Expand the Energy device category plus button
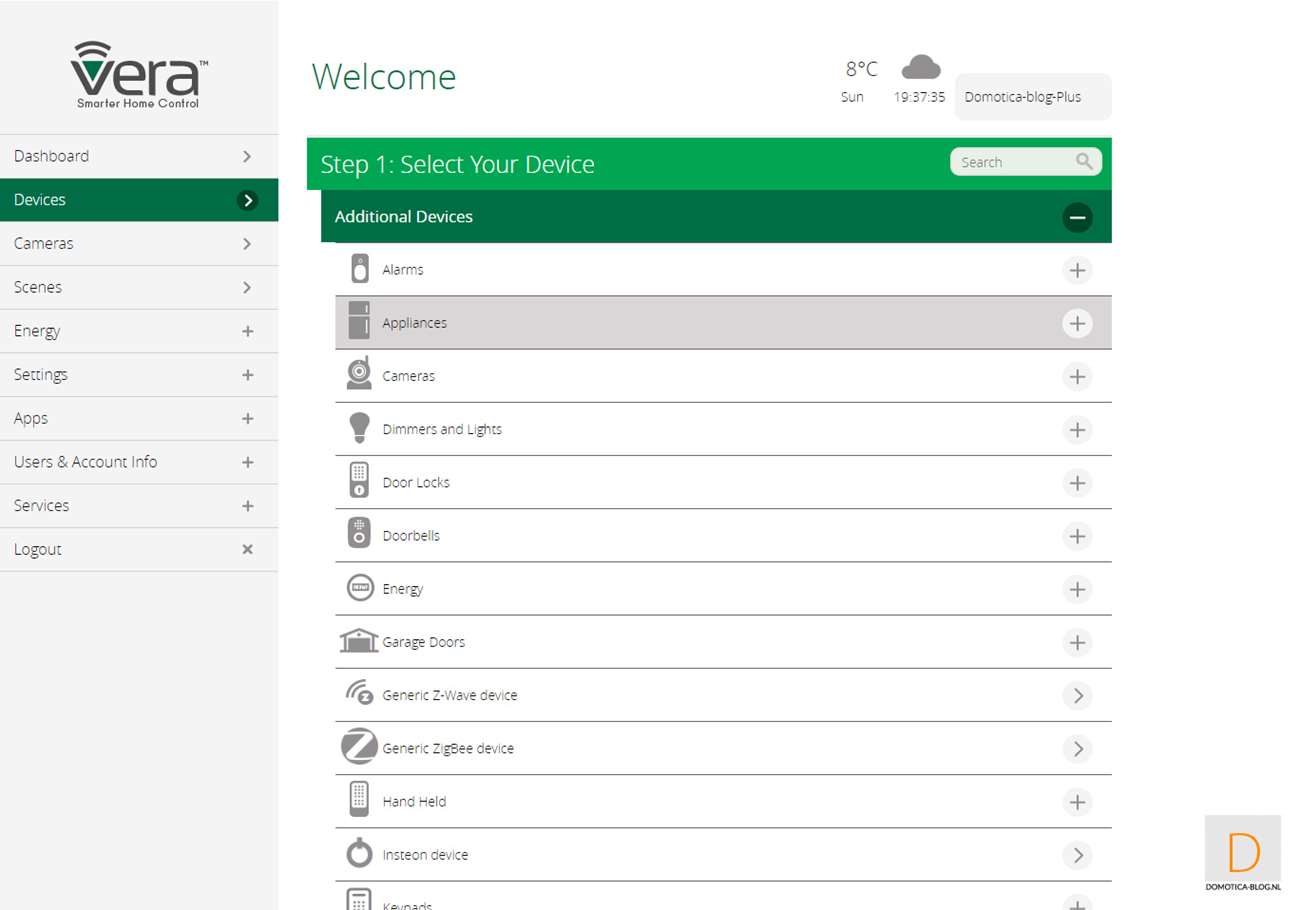1300x910 pixels. pyautogui.click(x=1077, y=589)
